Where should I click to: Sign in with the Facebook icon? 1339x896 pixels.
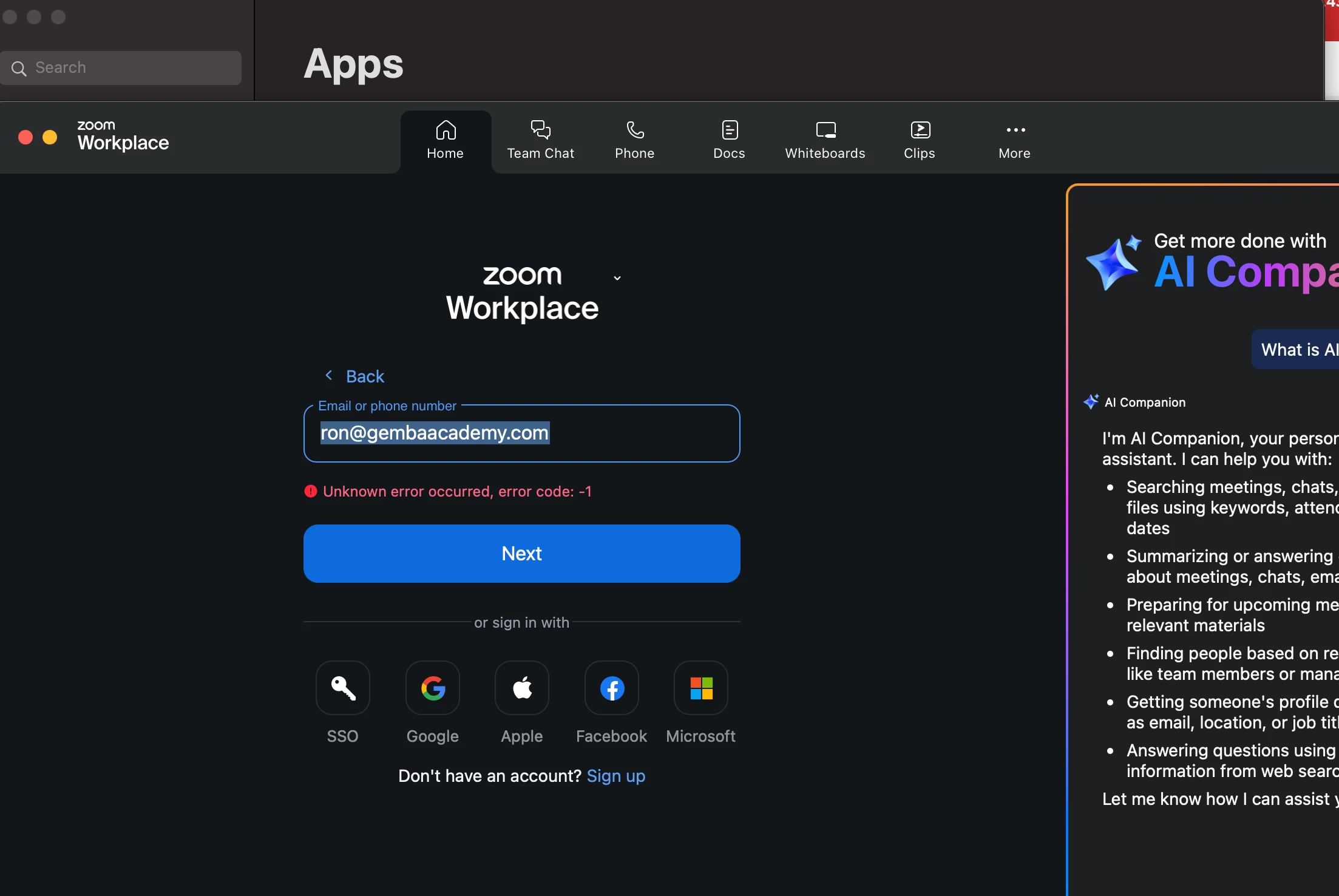611,688
